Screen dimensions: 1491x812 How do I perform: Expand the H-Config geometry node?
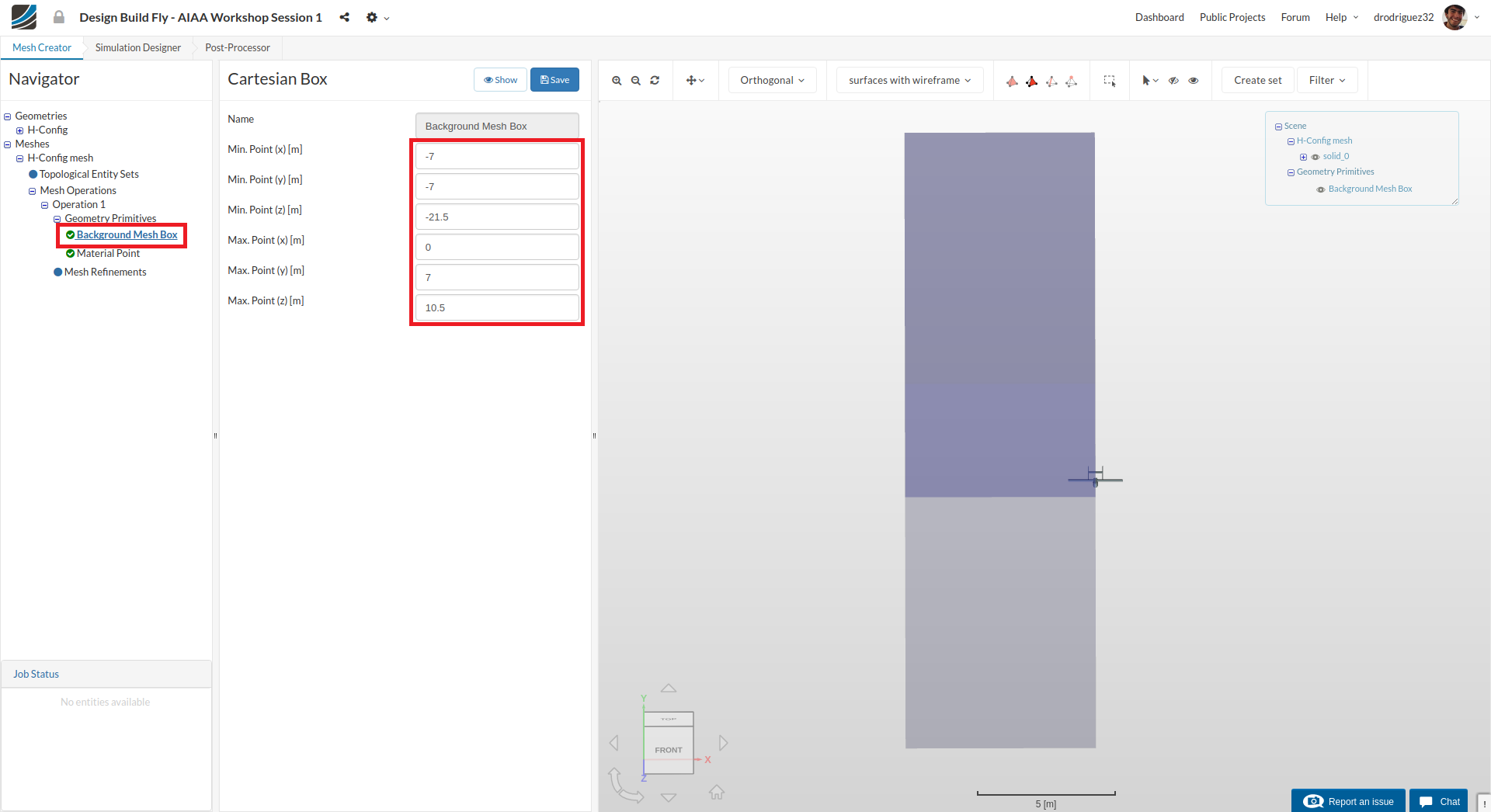pos(19,130)
